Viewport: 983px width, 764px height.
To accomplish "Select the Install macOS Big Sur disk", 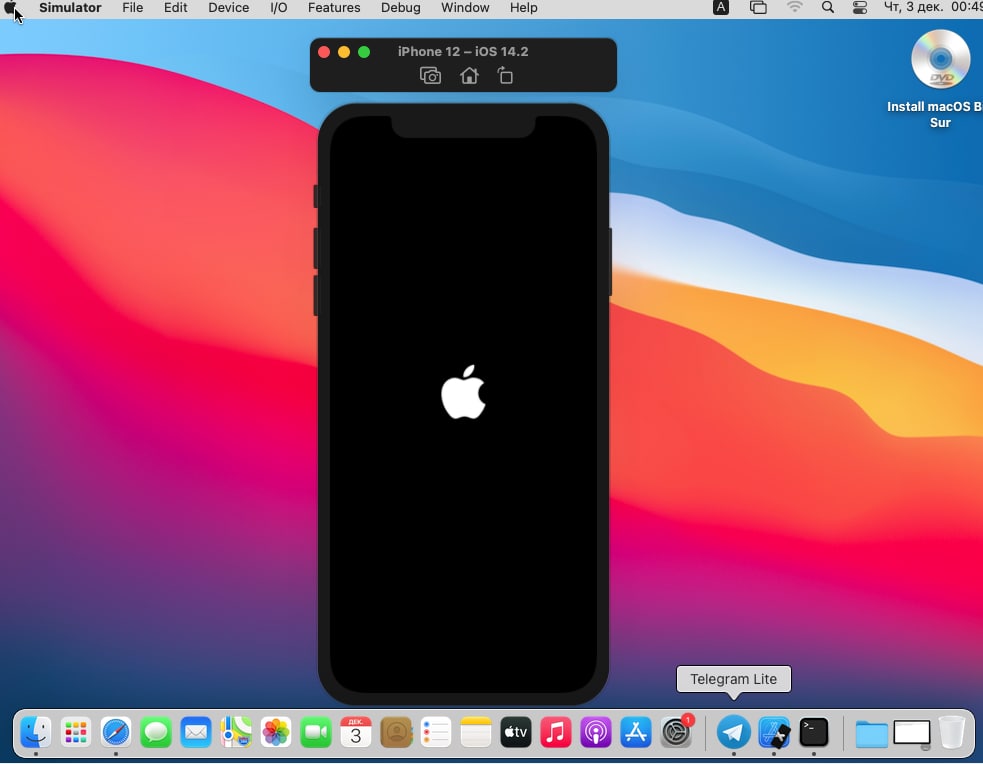I will pos(940,59).
